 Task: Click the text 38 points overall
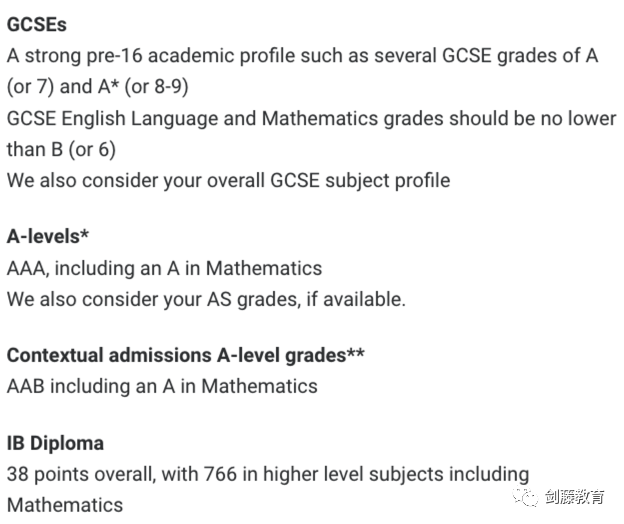coord(81,474)
